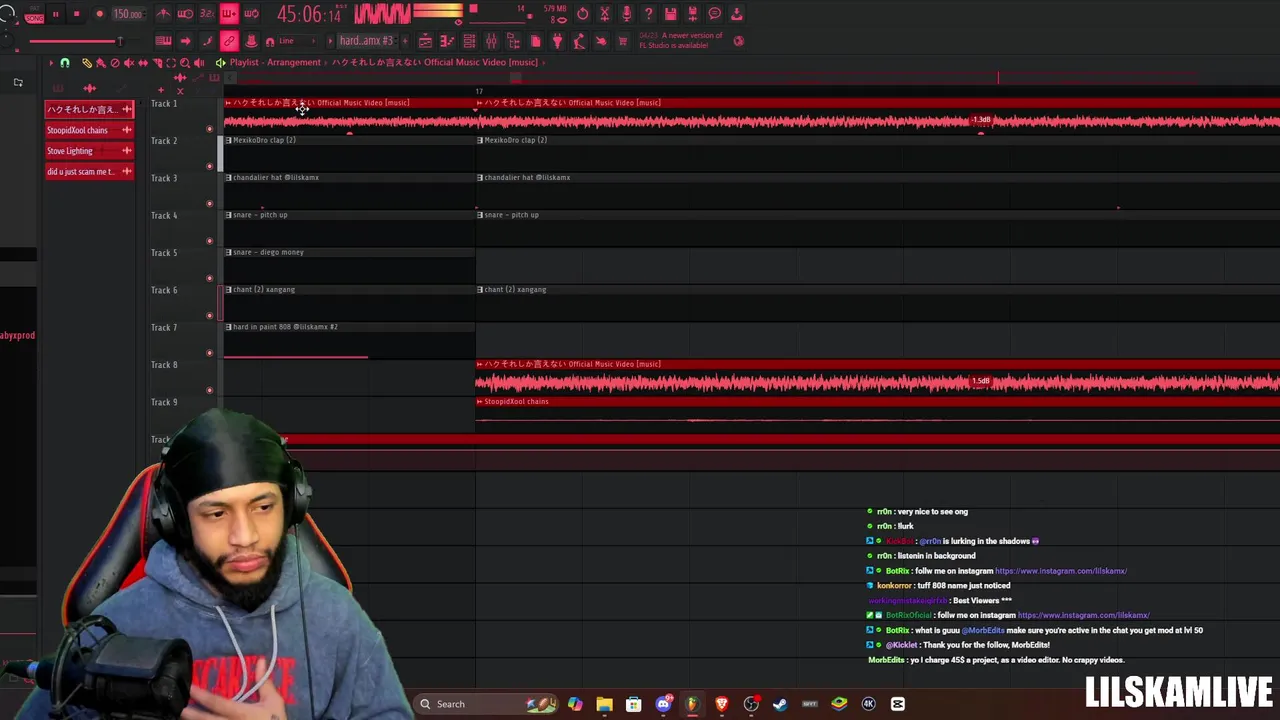Read the newer version of FL Studio notice

pyautogui.click(x=681, y=41)
